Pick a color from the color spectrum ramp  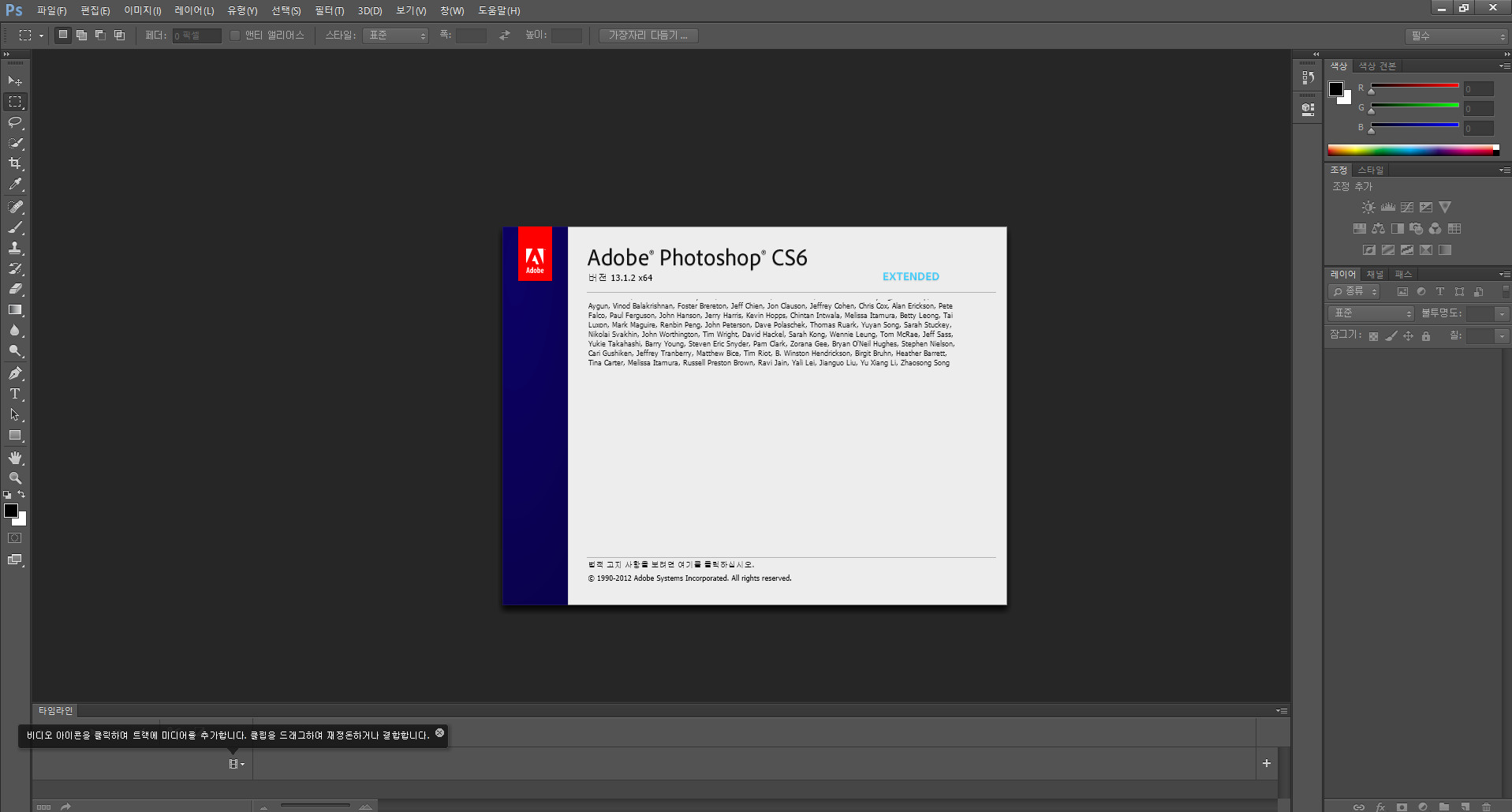coord(1413,150)
